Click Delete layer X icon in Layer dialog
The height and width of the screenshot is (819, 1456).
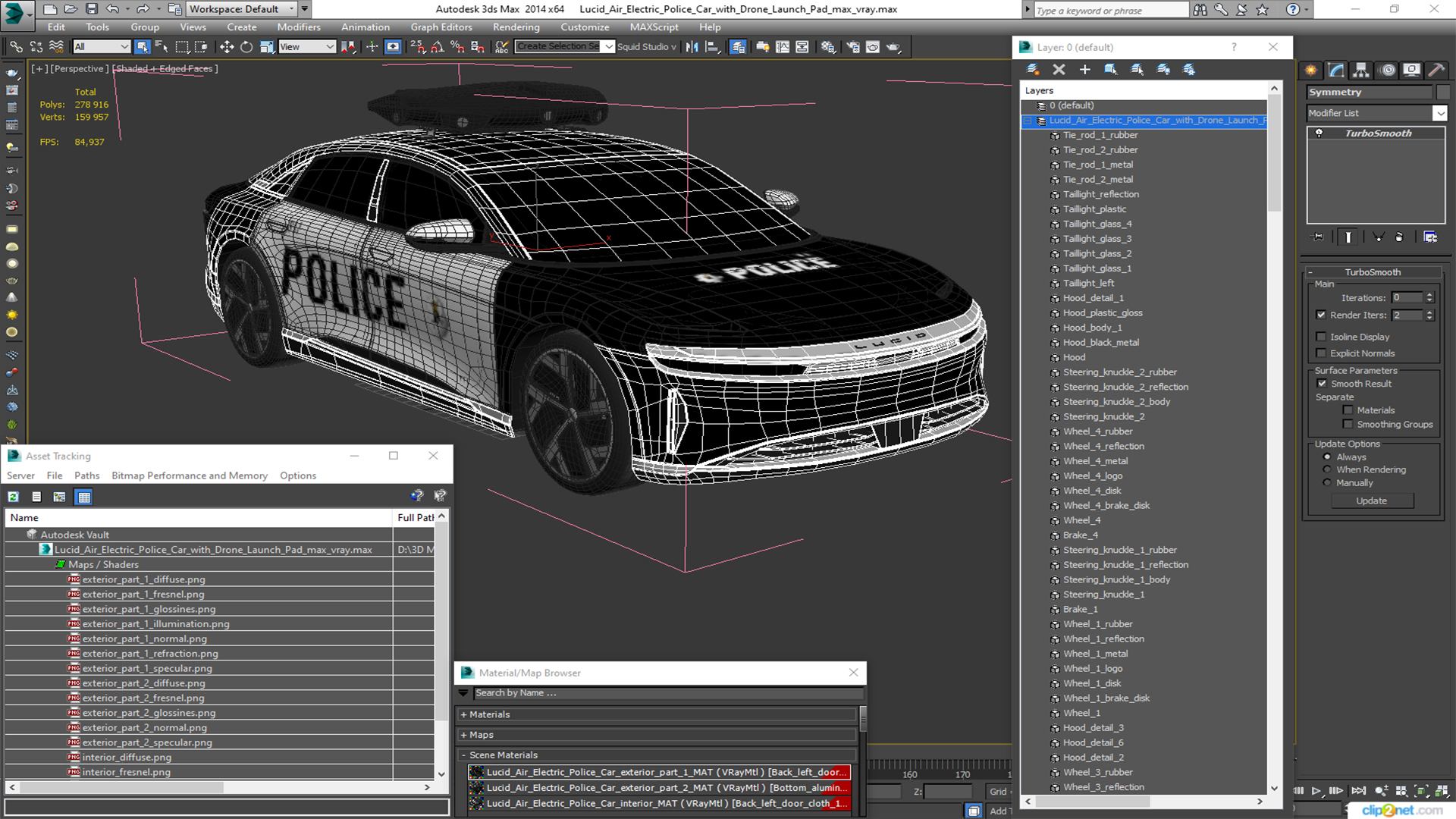[1059, 69]
